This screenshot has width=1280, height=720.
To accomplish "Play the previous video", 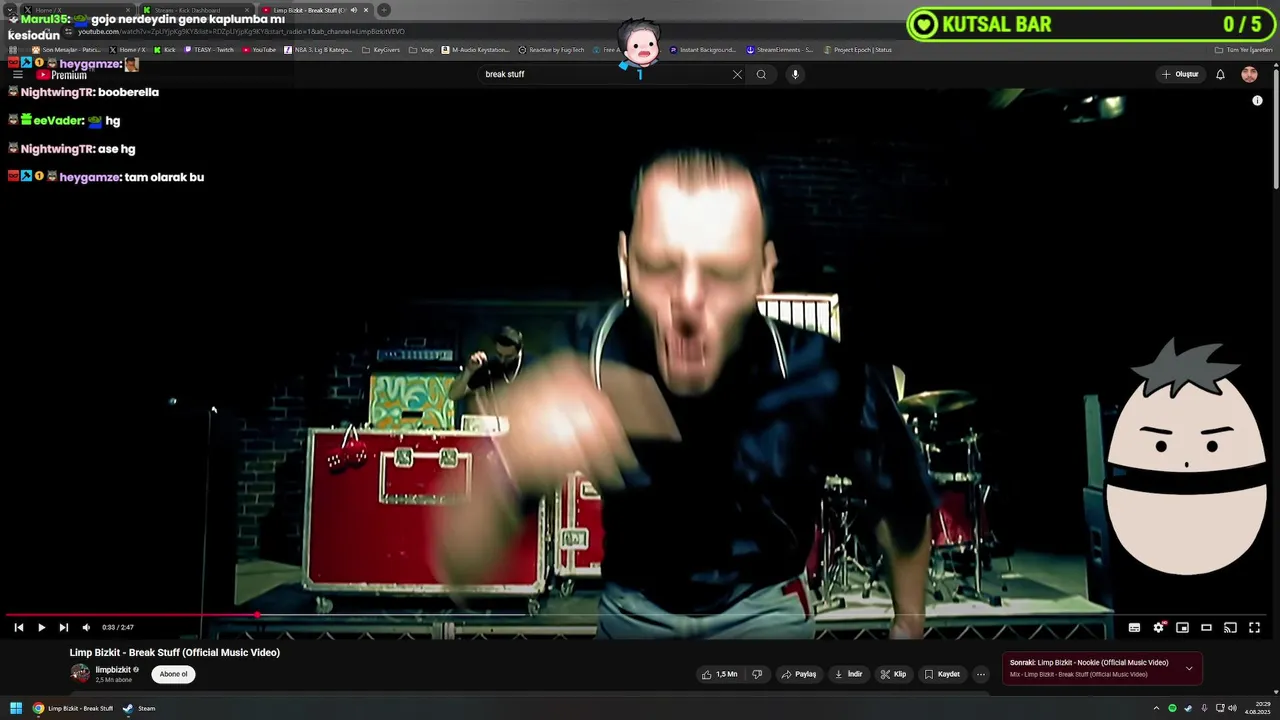I will coord(18,627).
